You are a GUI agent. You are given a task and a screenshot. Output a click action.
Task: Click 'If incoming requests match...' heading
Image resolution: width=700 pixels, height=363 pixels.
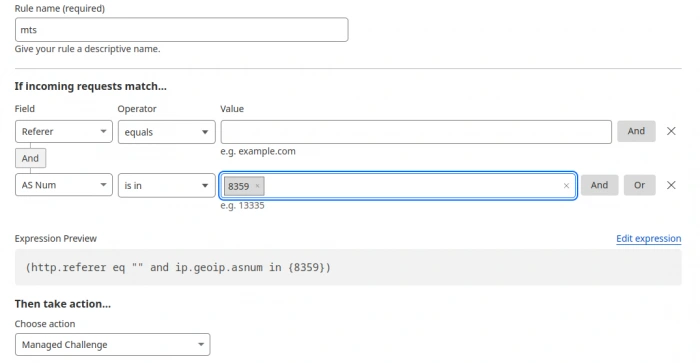(x=91, y=86)
